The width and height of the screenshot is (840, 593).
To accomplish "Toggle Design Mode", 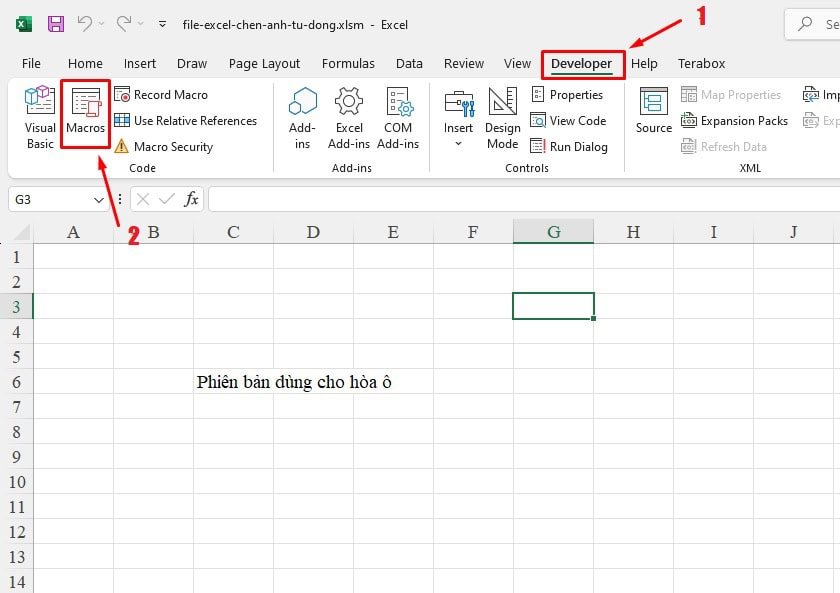I will [502, 118].
